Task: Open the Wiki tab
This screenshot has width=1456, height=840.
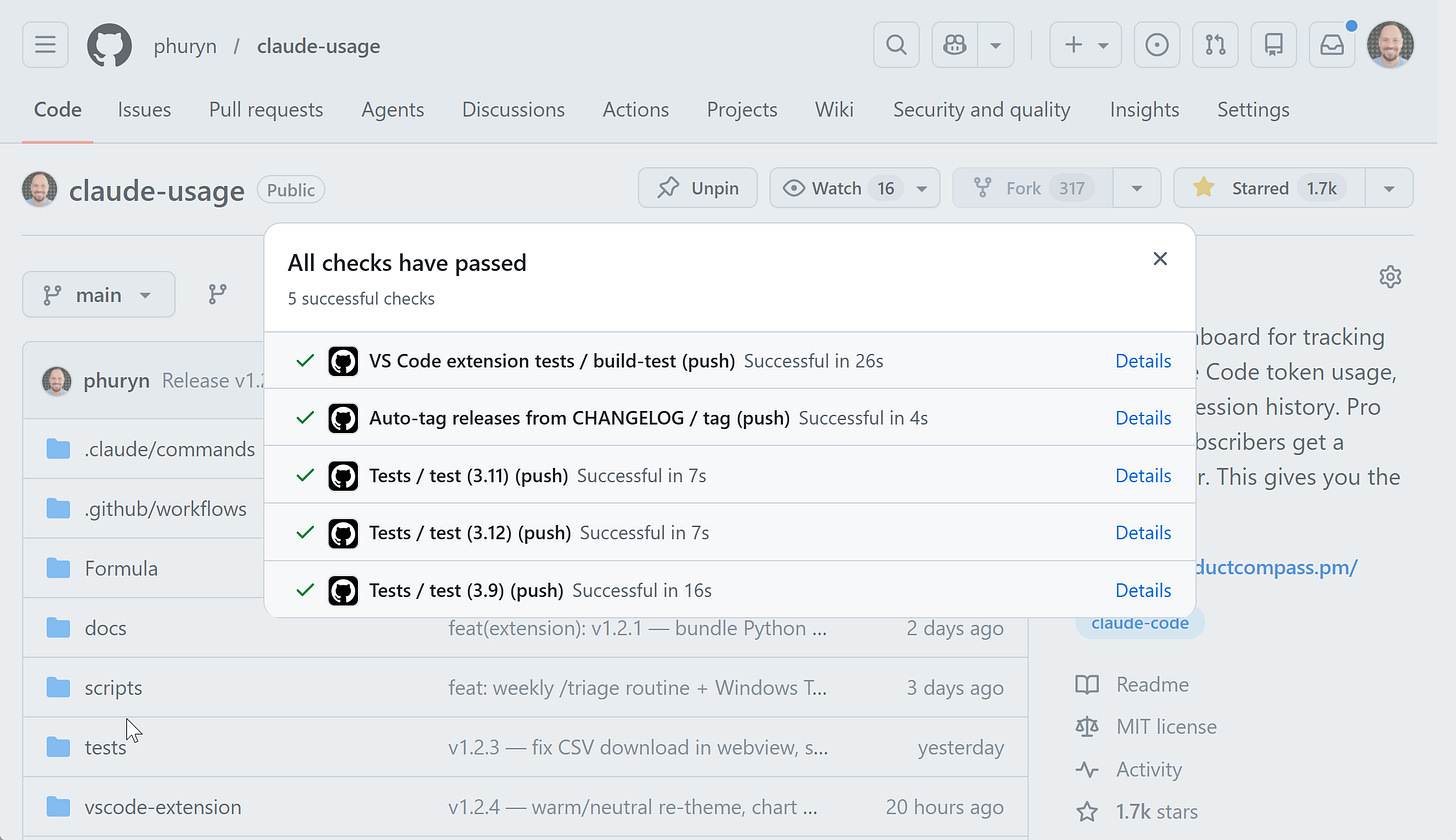Action: (834, 110)
